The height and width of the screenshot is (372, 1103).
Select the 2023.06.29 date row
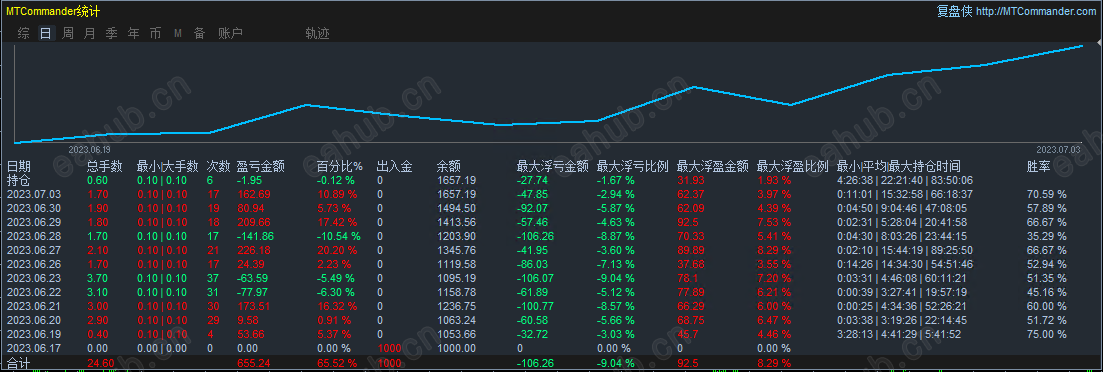point(34,222)
